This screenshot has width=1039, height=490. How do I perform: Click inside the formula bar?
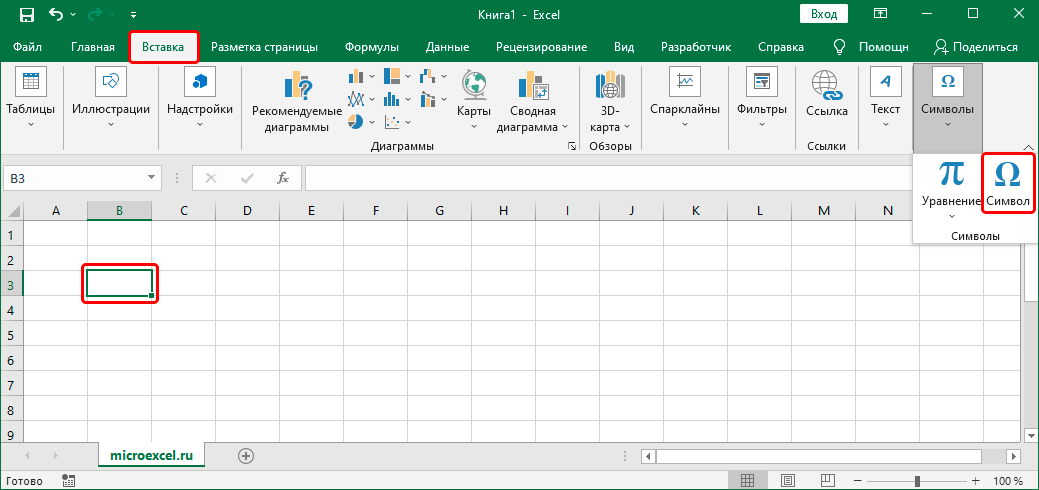pyautogui.click(x=600, y=178)
